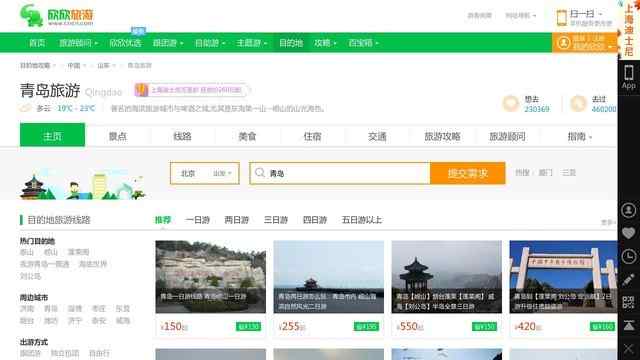
Task: Select the 两日游 route filter
Action: tap(237, 220)
